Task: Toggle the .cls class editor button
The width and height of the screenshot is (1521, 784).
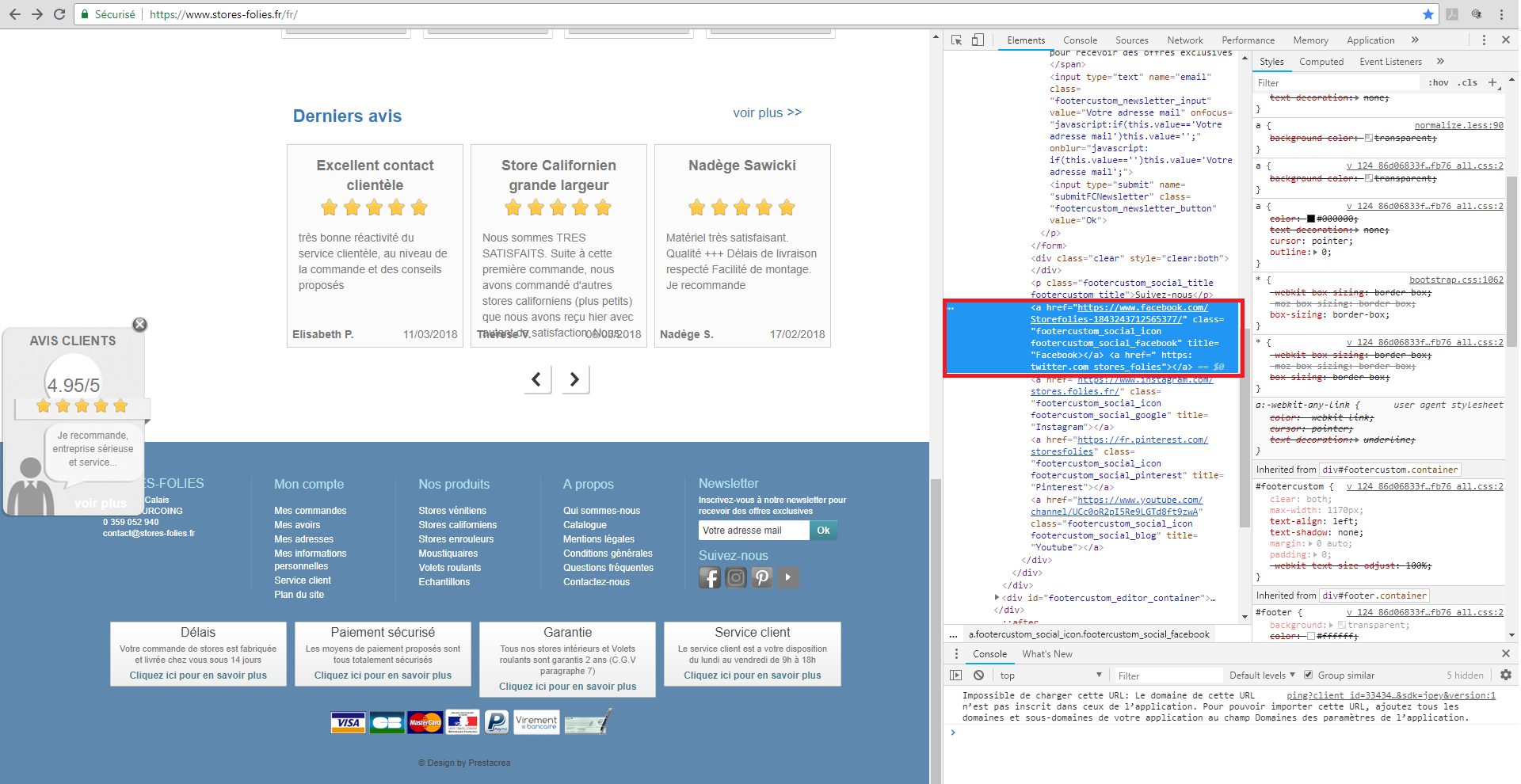Action: click(1468, 82)
